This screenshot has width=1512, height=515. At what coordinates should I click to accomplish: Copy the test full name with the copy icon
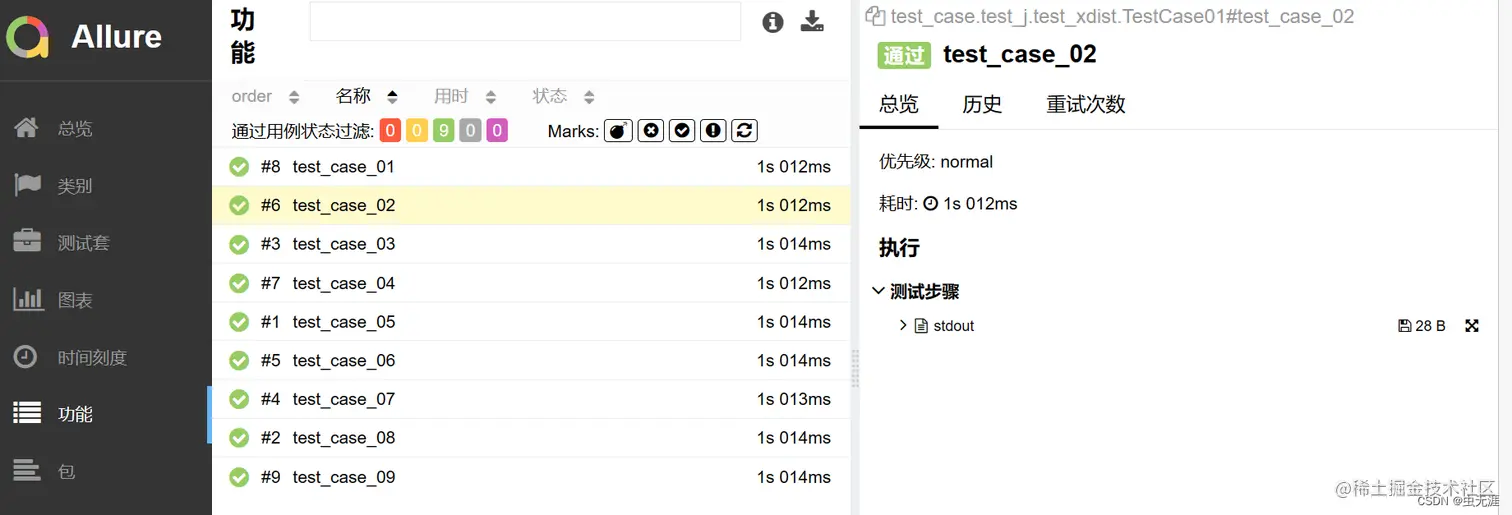876,16
